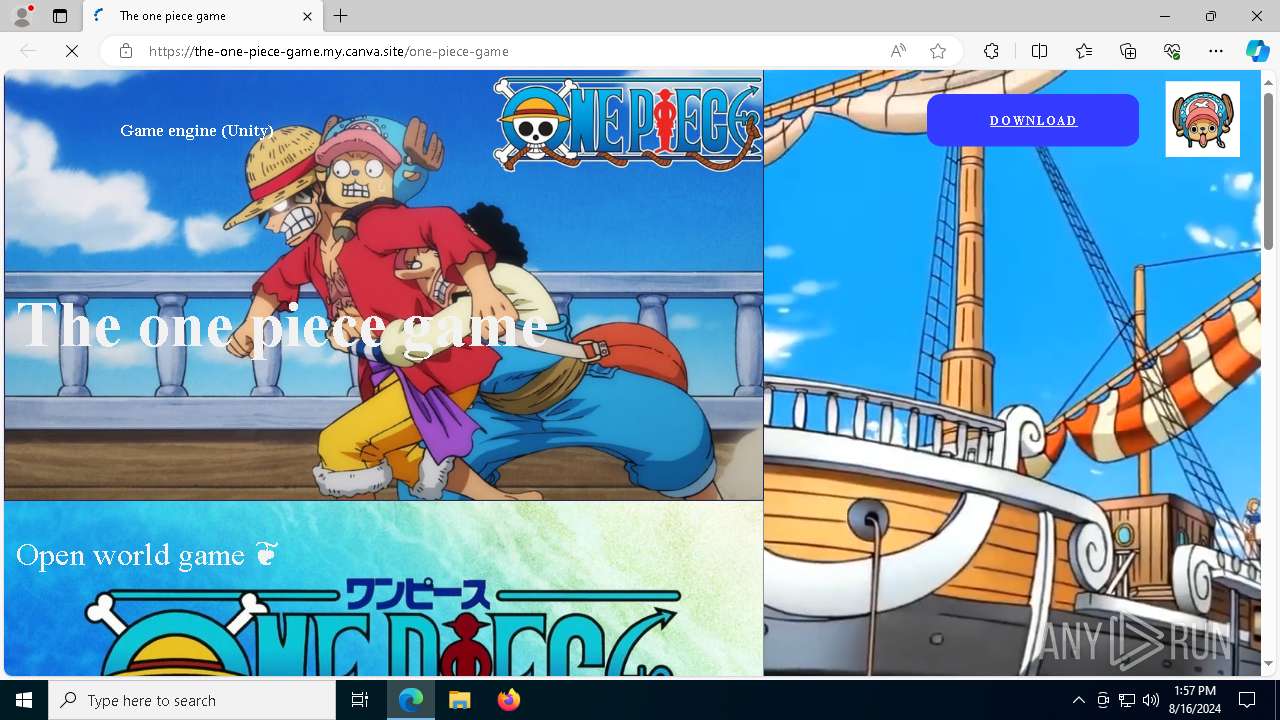This screenshot has width=1280, height=720.
Task: Stop loading the page
Action: (72, 51)
